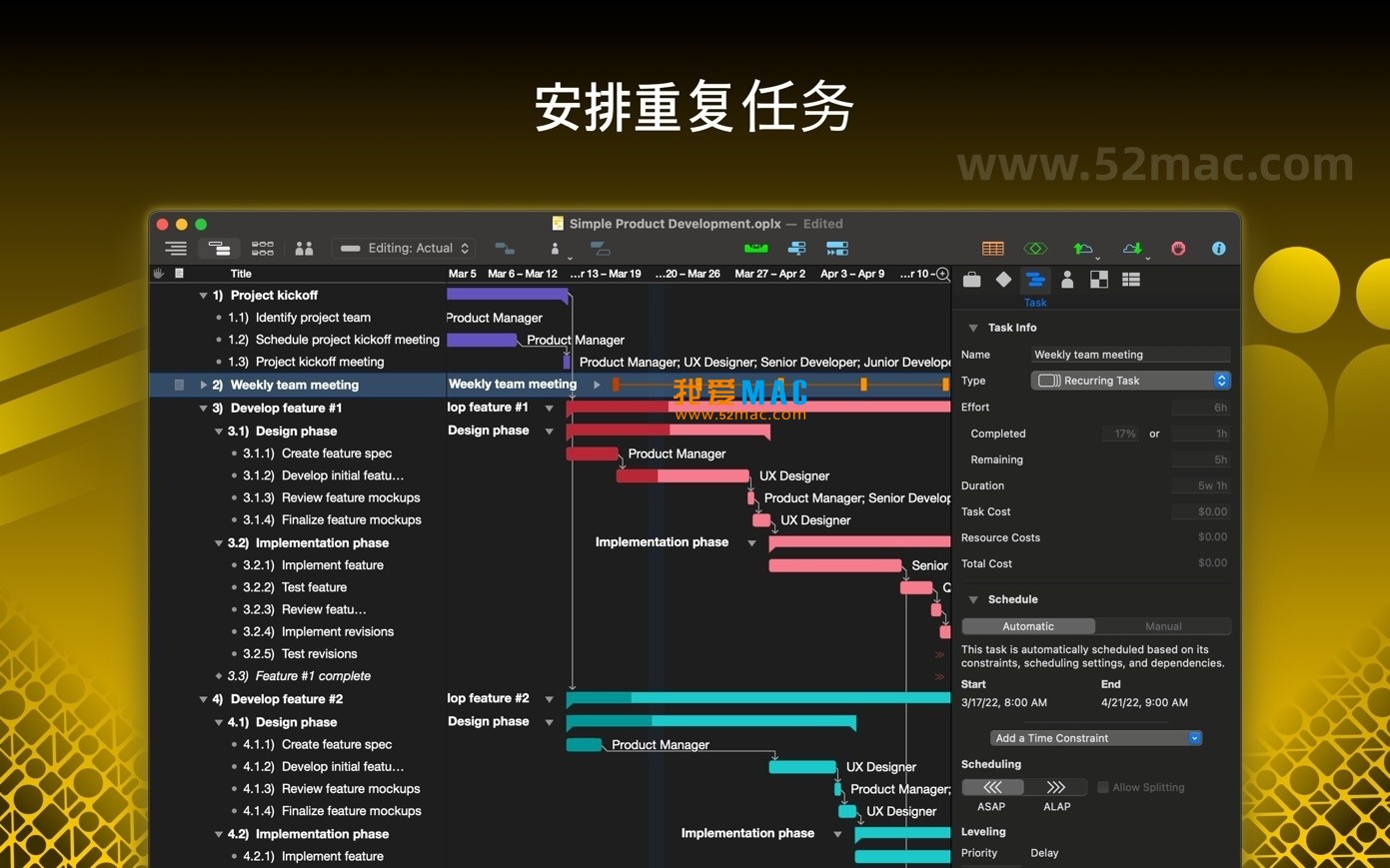The height and width of the screenshot is (868, 1390).
Task: Open the Recurring Task type dropdown
Action: coord(1130,380)
